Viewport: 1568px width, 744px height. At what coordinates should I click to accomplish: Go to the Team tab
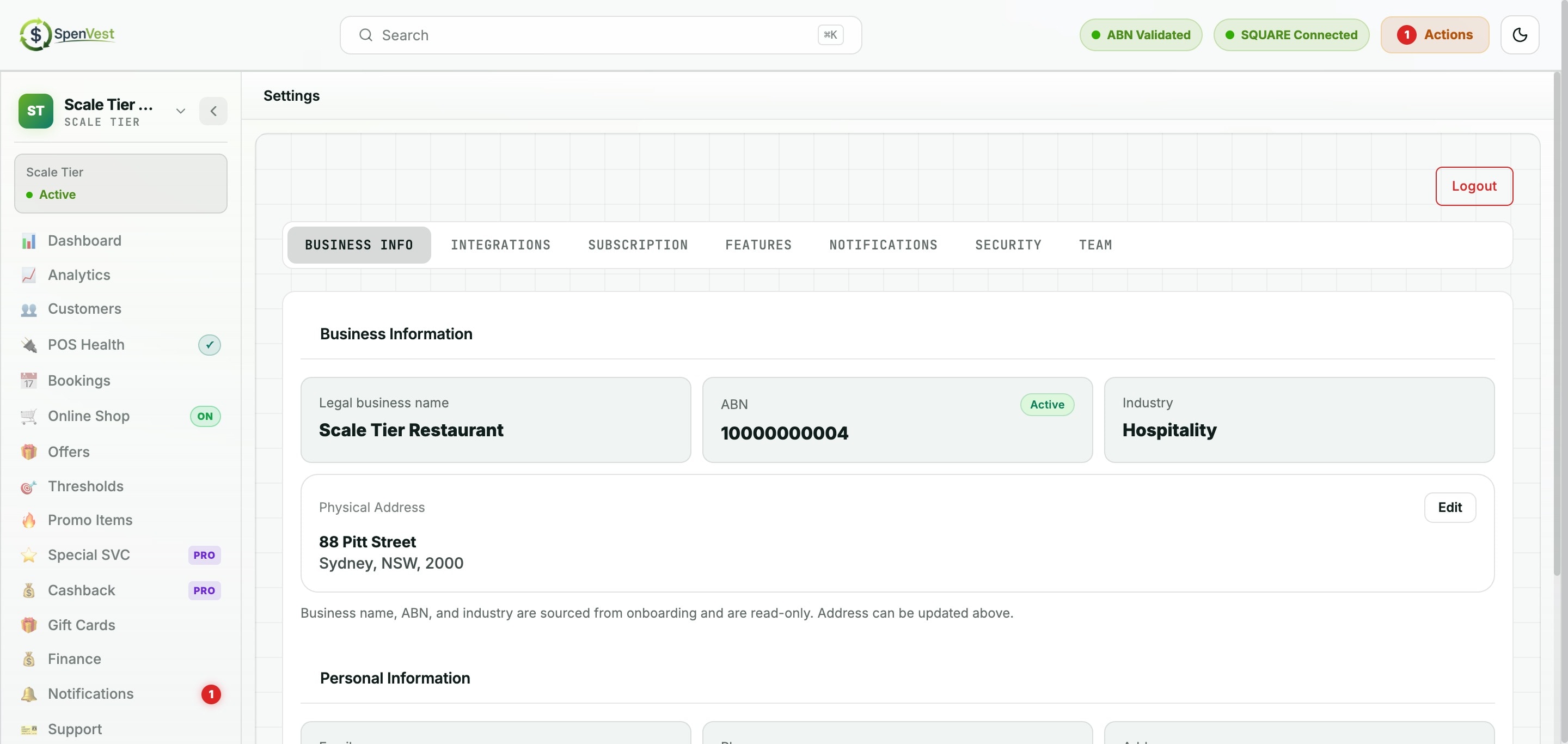tap(1095, 245)
